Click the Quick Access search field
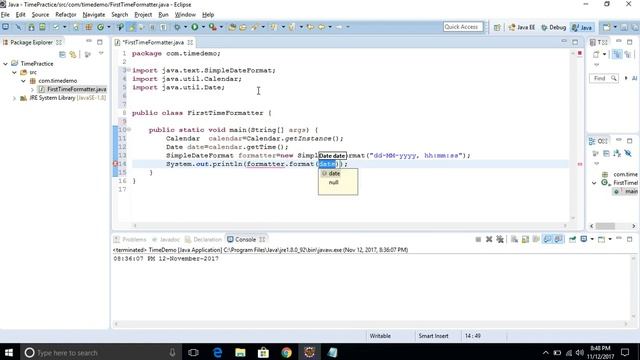 click(x=463, y=27)
